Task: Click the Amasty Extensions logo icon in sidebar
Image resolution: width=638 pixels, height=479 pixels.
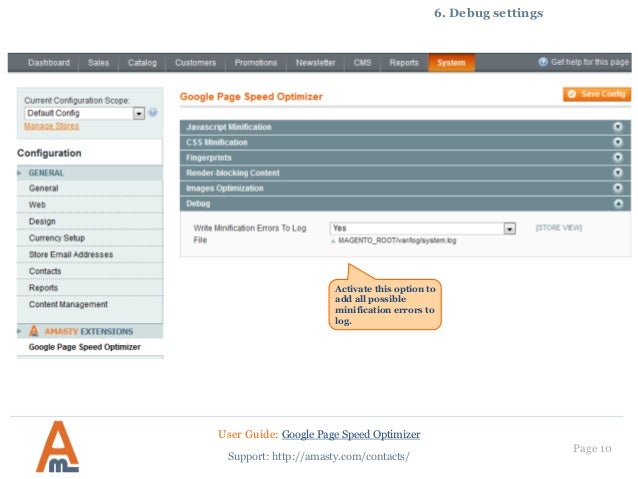Action: tap(34, 331)
